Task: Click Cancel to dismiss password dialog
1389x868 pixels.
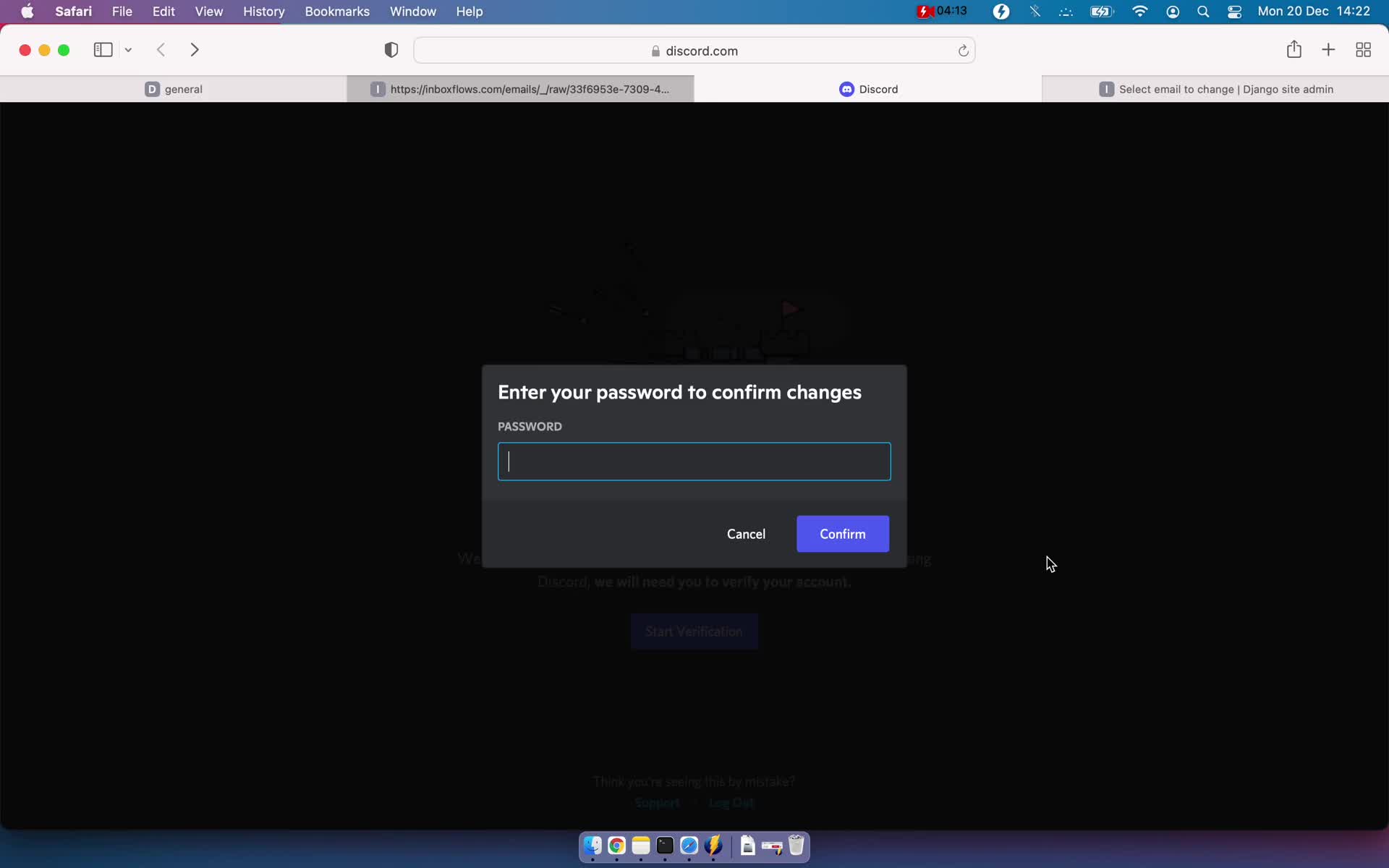Action: point(746,533)
